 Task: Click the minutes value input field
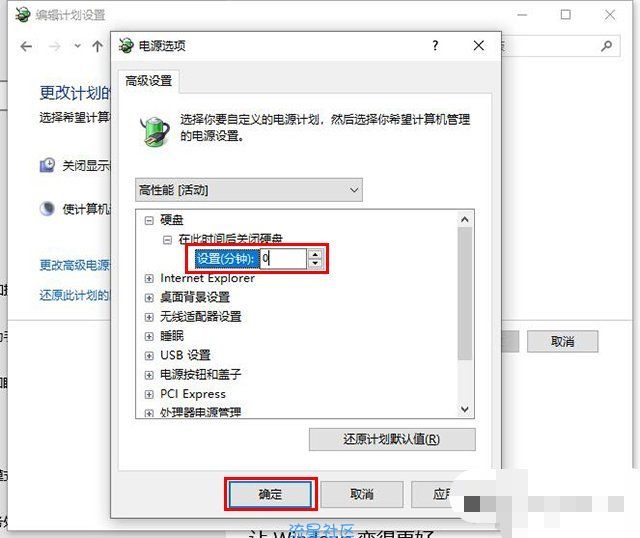(283, 259)
